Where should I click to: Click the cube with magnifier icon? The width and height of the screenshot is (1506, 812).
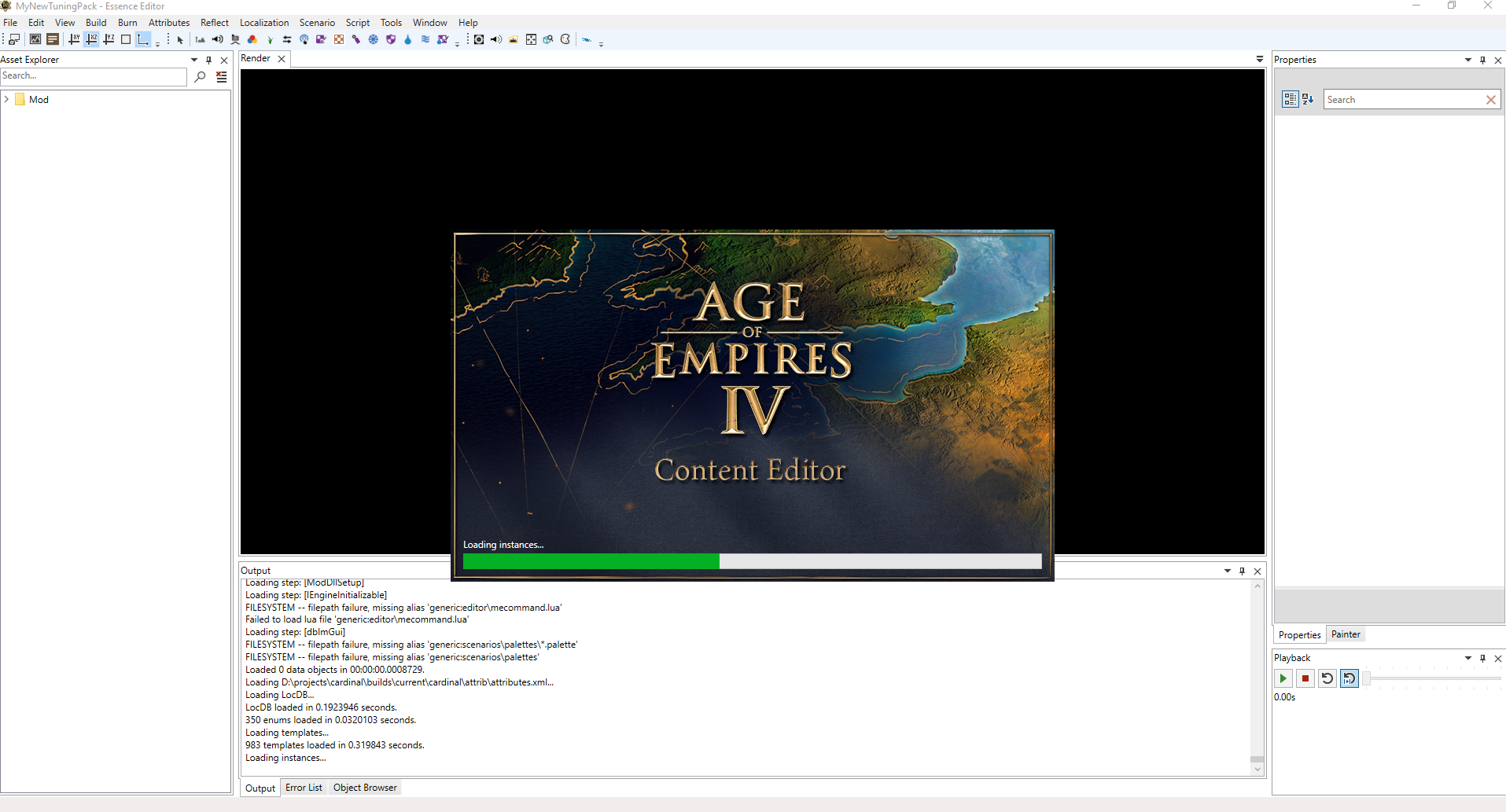(548, 39)
